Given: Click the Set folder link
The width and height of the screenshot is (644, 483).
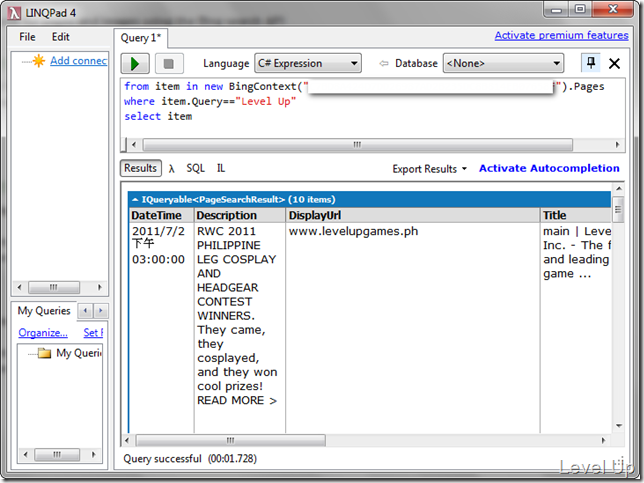Looking at the screenshot, I should (93, 333).
